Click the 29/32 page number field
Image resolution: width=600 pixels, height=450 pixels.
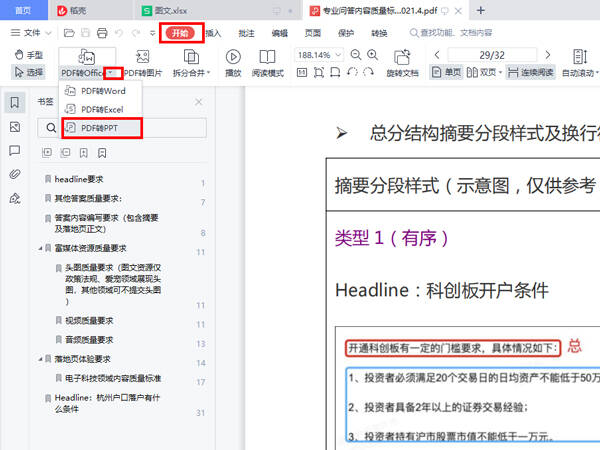click(x=492, y=55)
